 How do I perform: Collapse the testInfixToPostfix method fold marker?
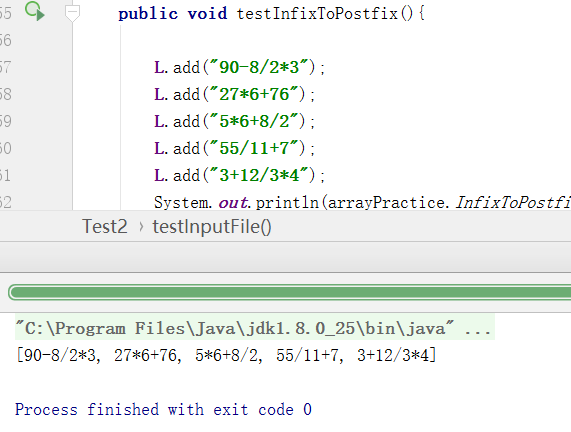(72, 13)
